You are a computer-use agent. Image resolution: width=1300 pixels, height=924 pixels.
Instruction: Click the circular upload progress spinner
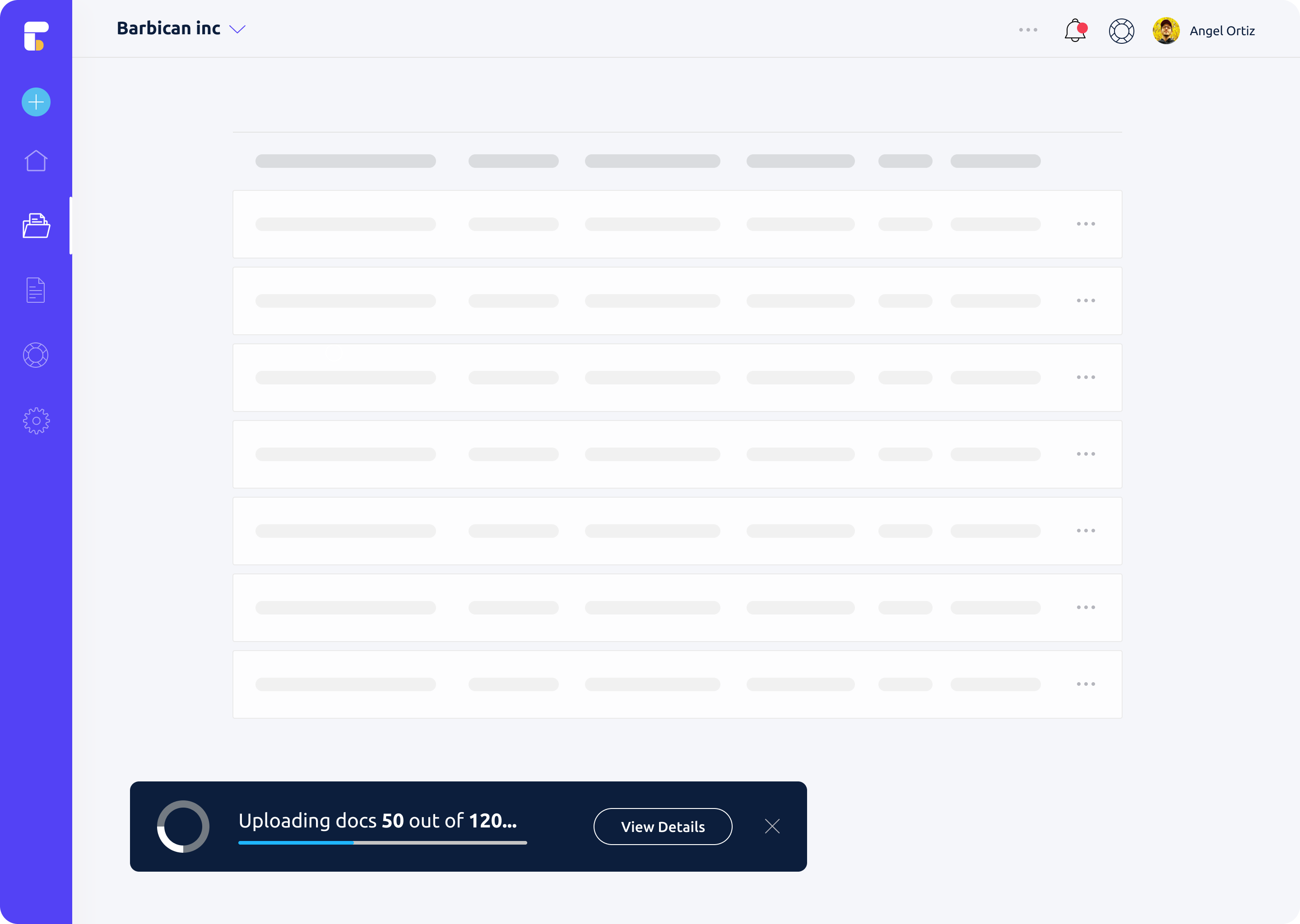click(x=183, y=826)
